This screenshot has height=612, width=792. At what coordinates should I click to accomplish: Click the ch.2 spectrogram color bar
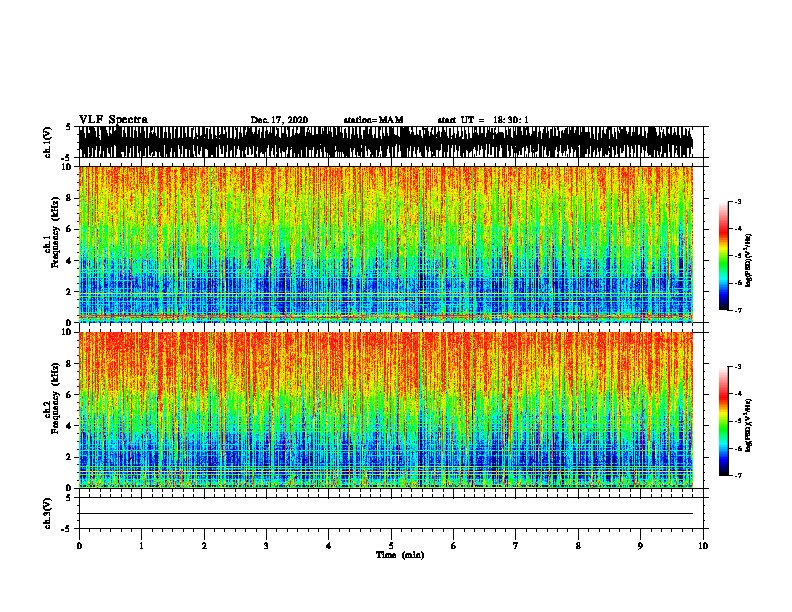click(x=724, y=421)
